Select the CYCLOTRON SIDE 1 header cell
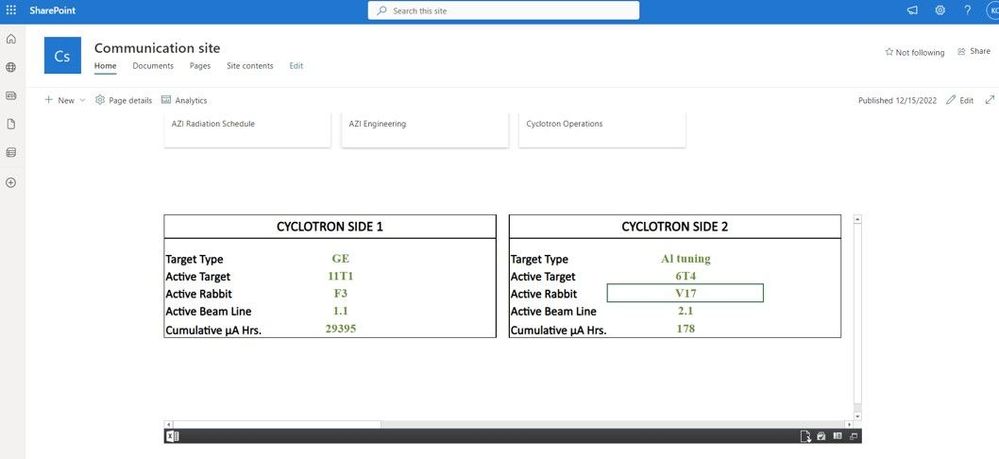 point(330,226)
